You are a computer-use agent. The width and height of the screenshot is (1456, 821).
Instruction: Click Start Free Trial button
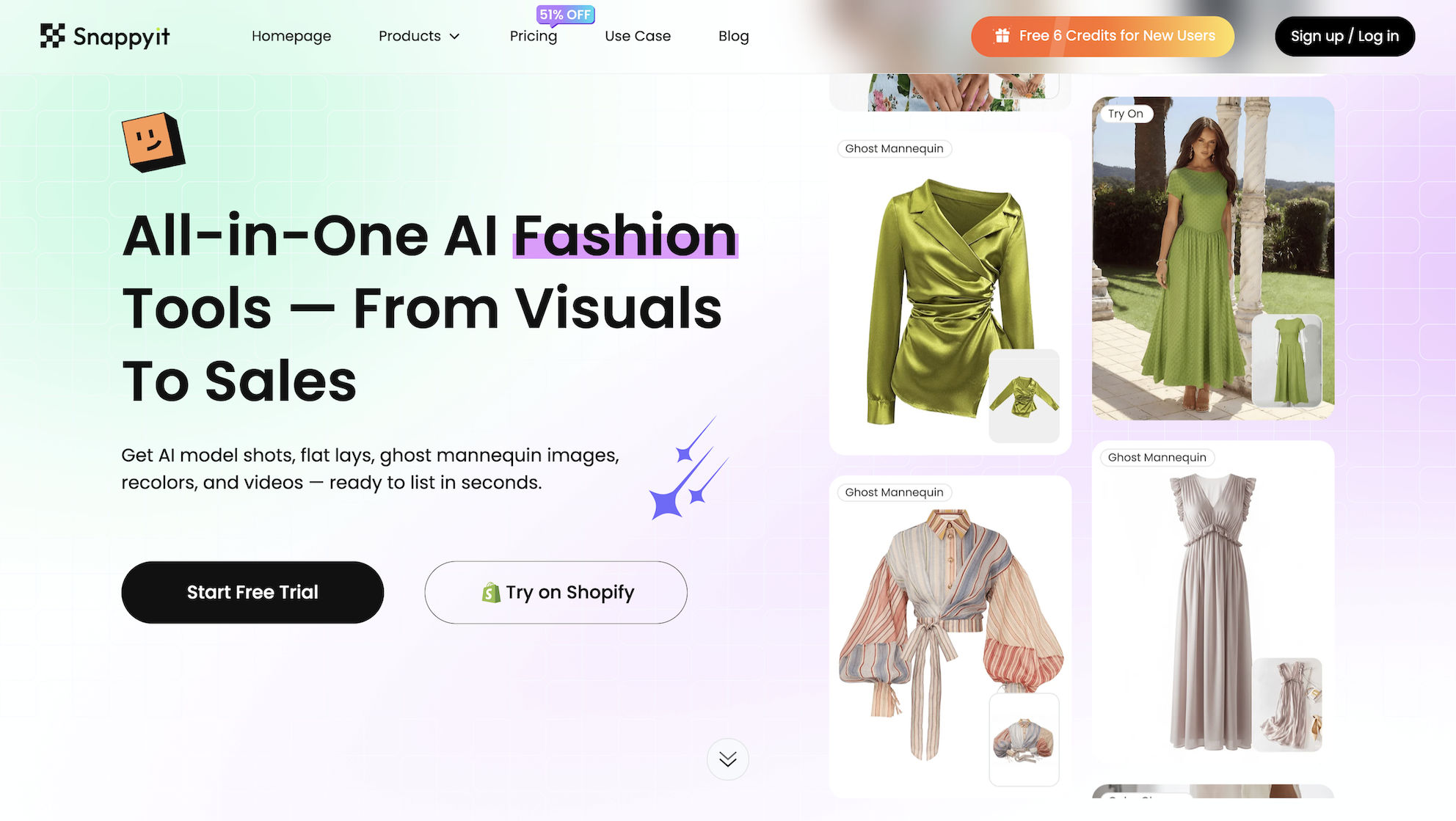252,592
